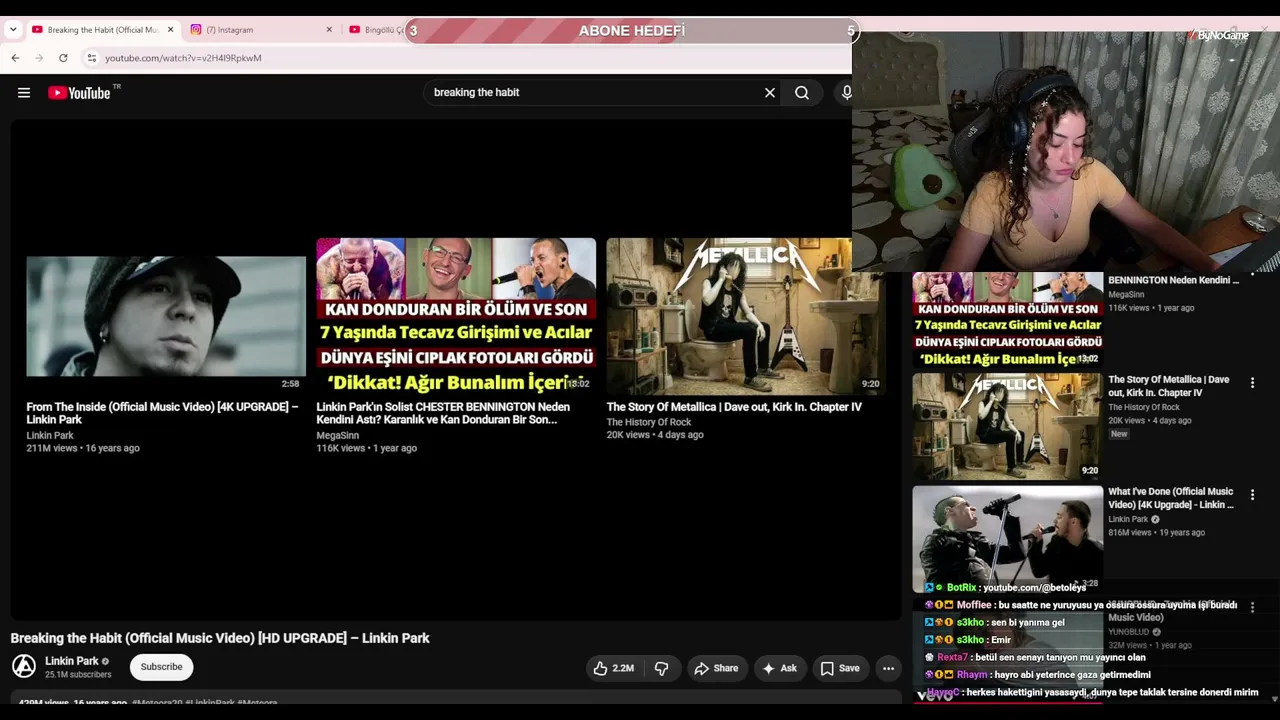This screenshot has width=1280, height=720.
Task: Open the Metallica thumbnail in the sidebar
Action: (x=1008, y=427)
